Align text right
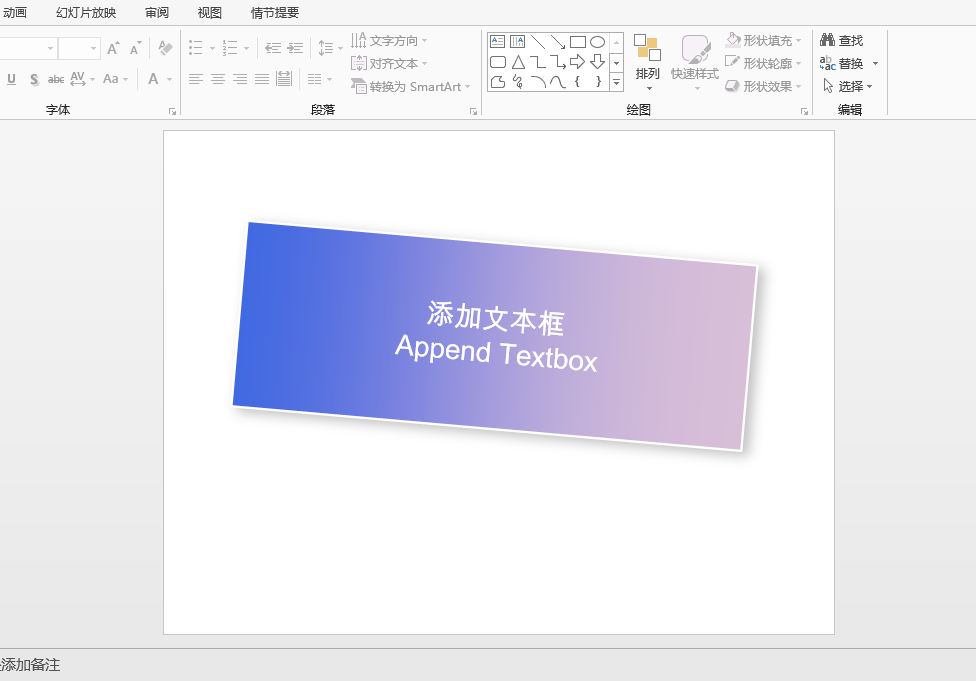Screen dimensions: 976x681 pos(240,79)
